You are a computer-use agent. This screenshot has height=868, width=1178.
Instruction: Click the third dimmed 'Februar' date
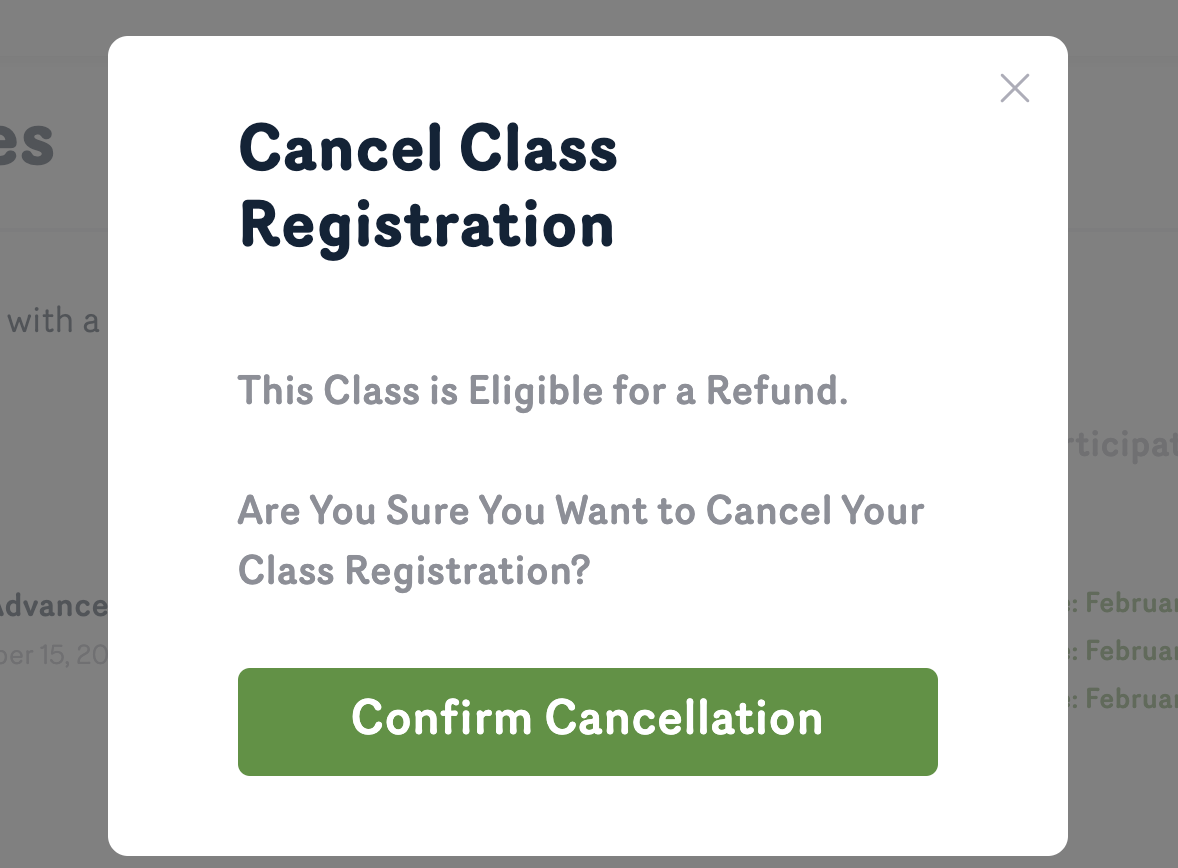[x=1131, y=698]
